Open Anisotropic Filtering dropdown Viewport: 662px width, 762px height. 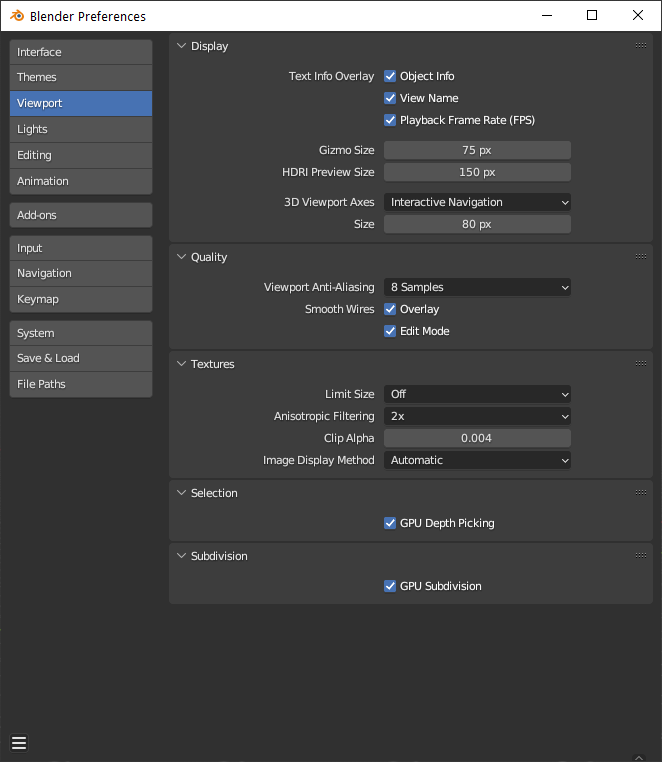point(477,416)
